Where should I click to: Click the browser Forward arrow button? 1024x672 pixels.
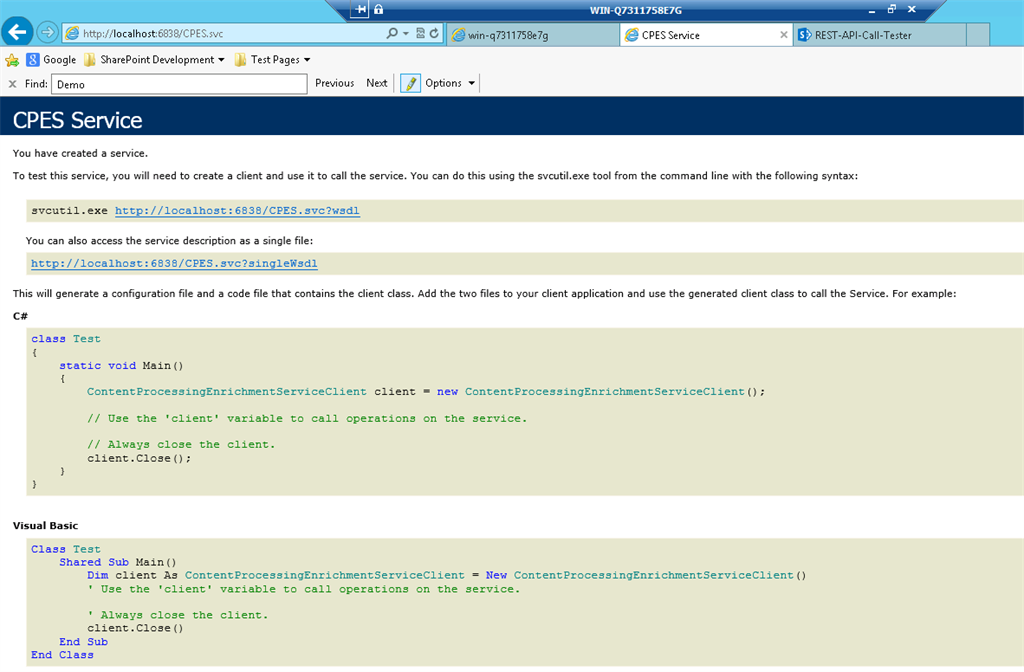tap(47, 32)
